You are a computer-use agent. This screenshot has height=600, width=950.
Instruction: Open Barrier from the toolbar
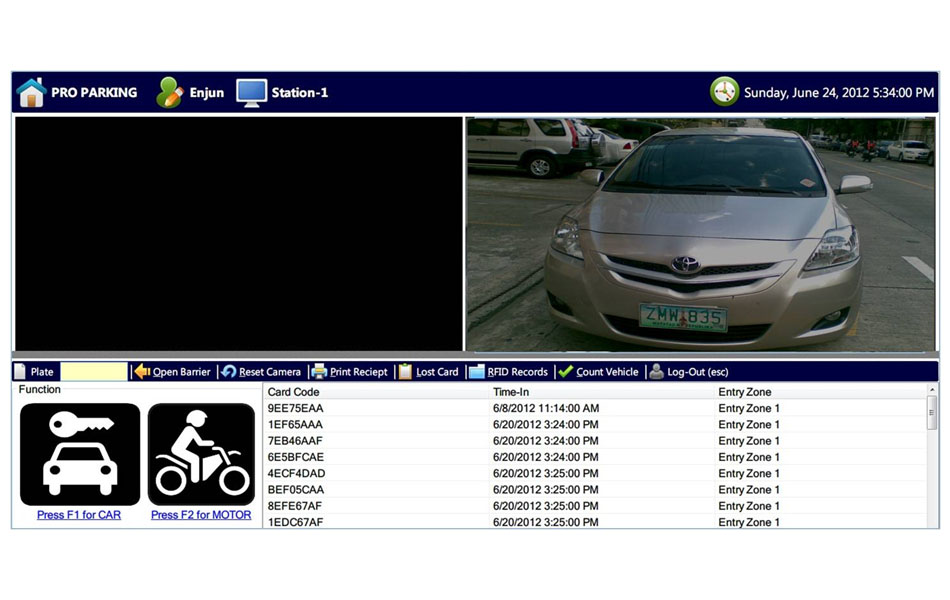point(173,372)
